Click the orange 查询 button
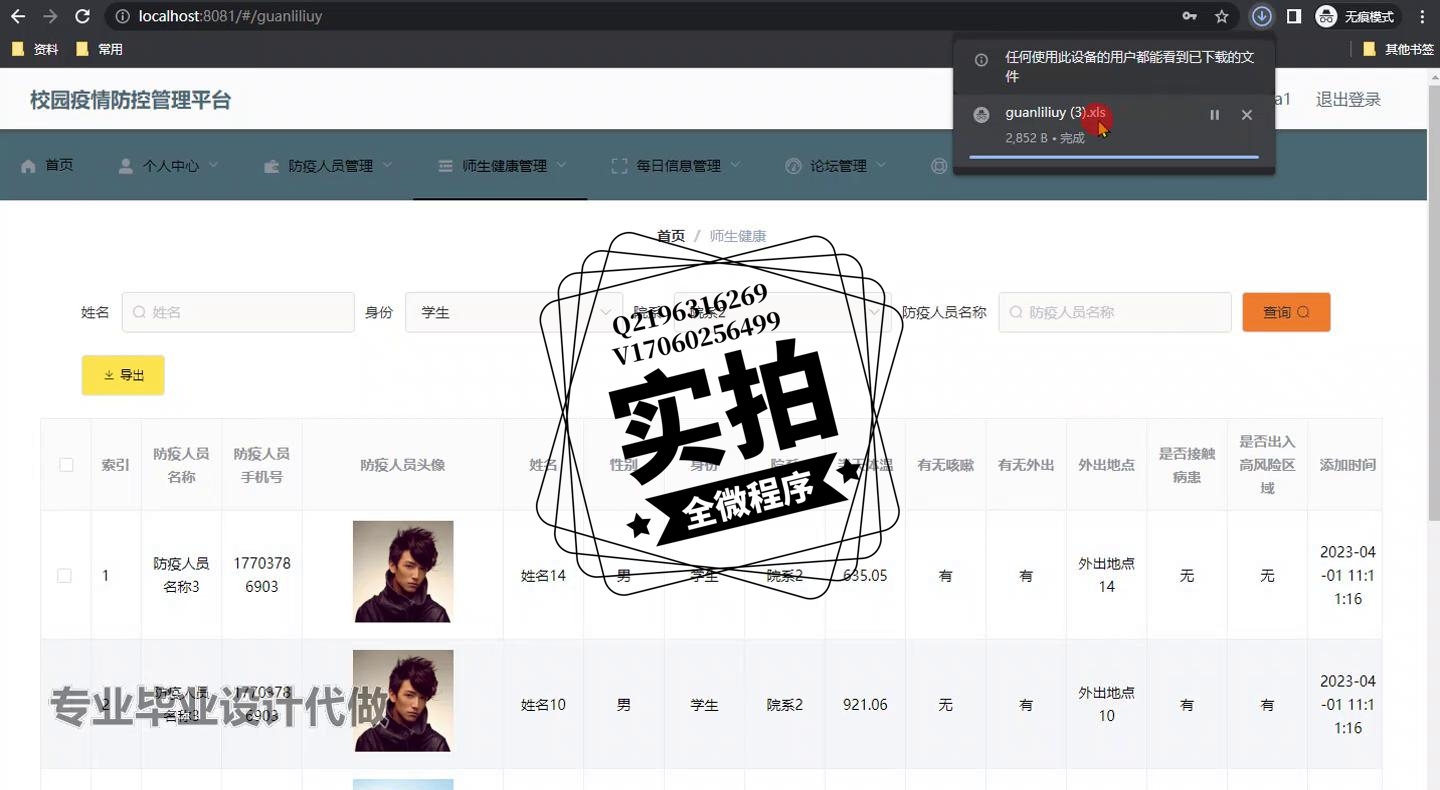The height and width of the screenshot is (790, 1440). (1286, 312)
